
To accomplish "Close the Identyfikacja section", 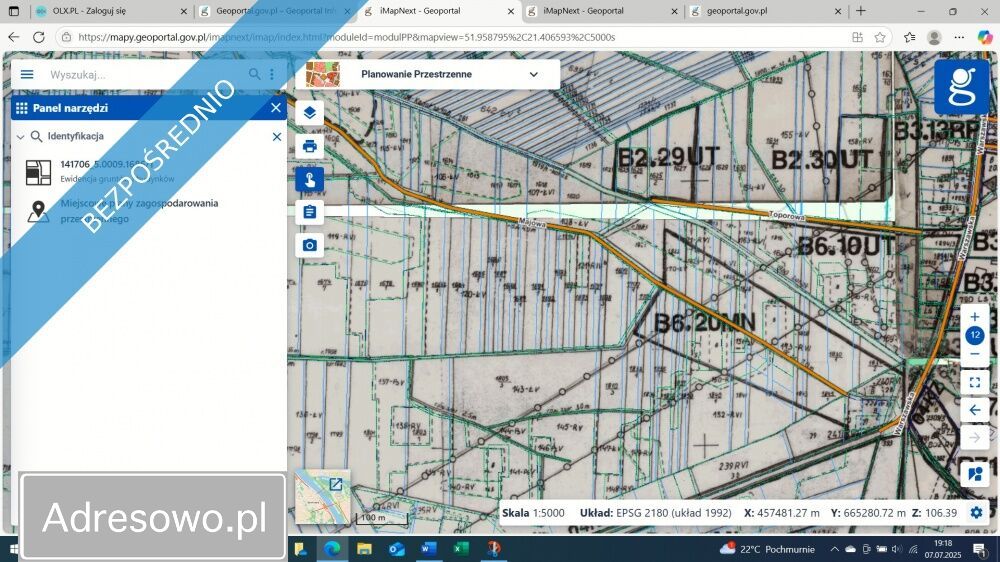I will pyautogui.click(x=277, y=137).
